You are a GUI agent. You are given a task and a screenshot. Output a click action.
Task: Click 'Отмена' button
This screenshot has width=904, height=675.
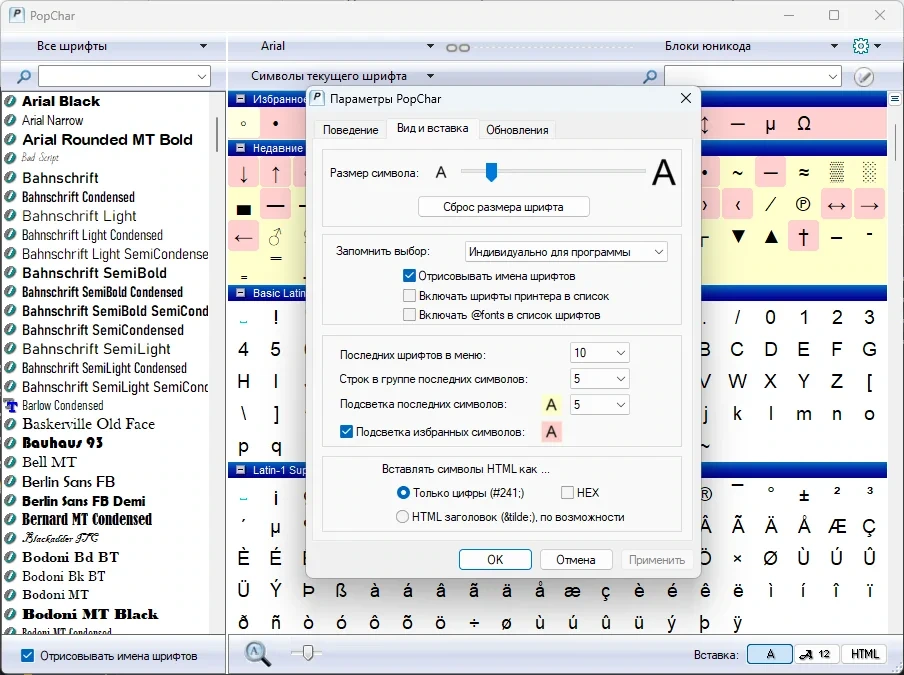coord(576,560)
